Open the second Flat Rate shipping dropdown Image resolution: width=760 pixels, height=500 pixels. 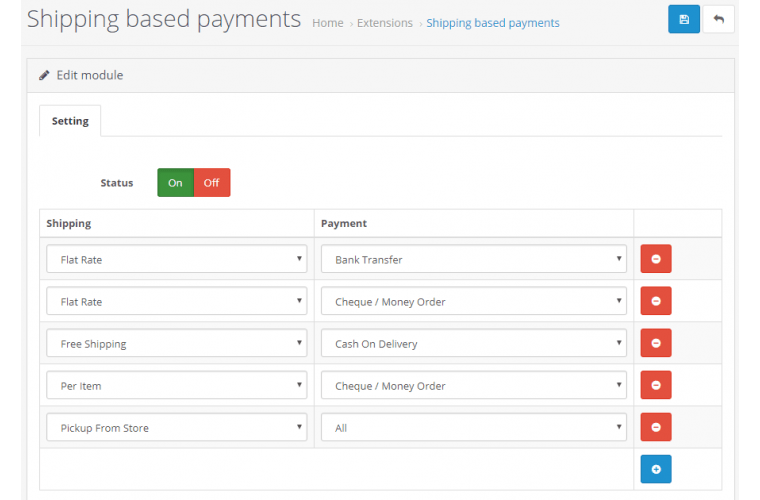[177, 301]
